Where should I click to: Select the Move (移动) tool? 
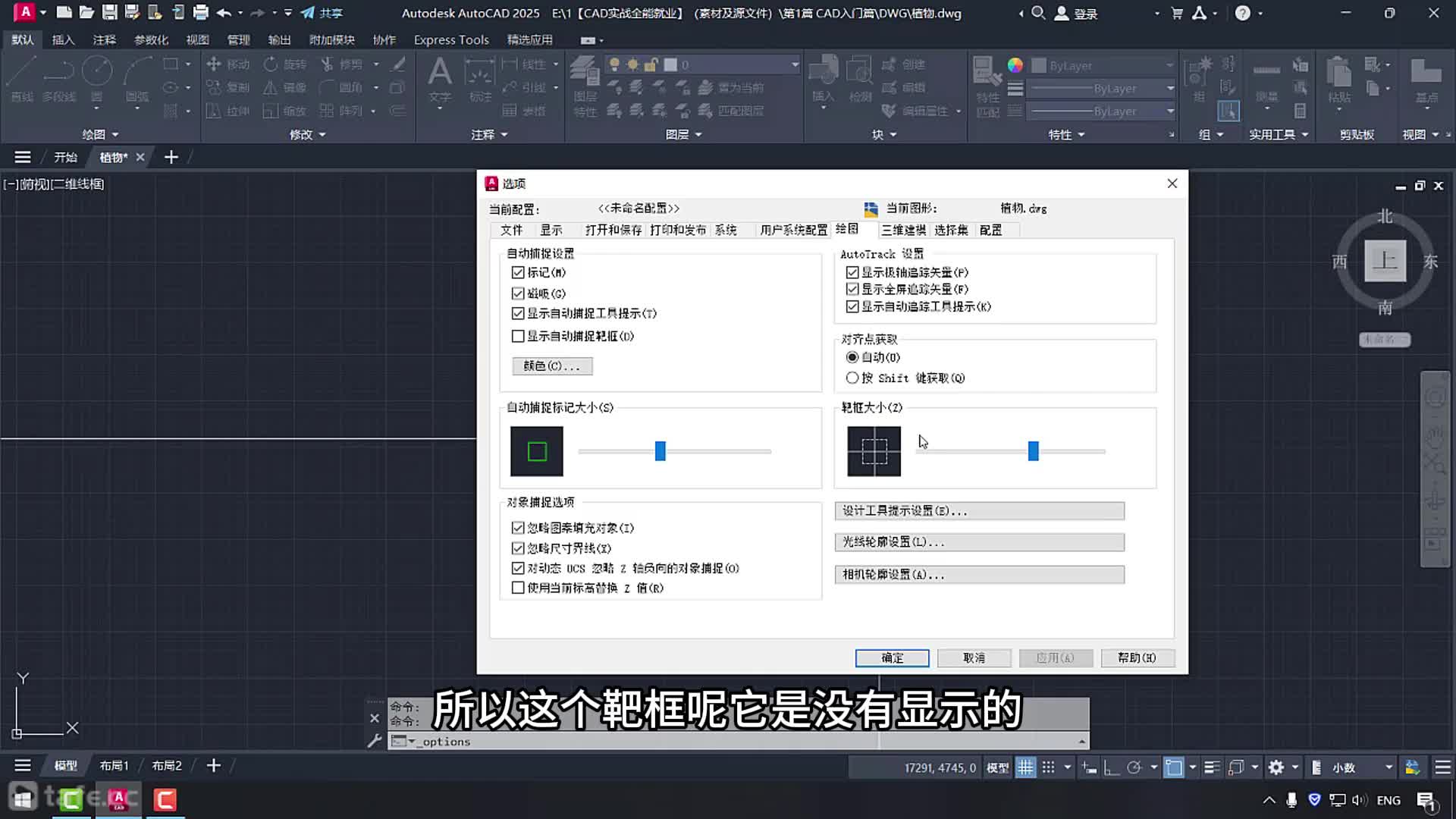(228, 64)
